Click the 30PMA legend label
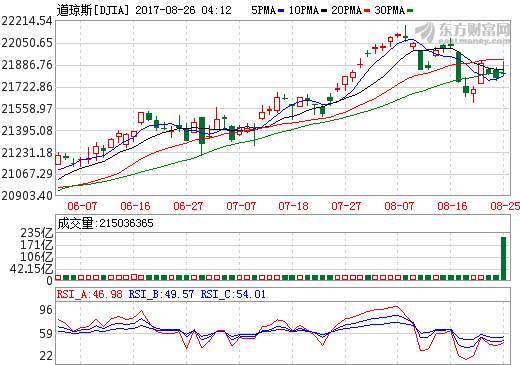This screenshot has width=520, height=365. click(x=390, y=10)
